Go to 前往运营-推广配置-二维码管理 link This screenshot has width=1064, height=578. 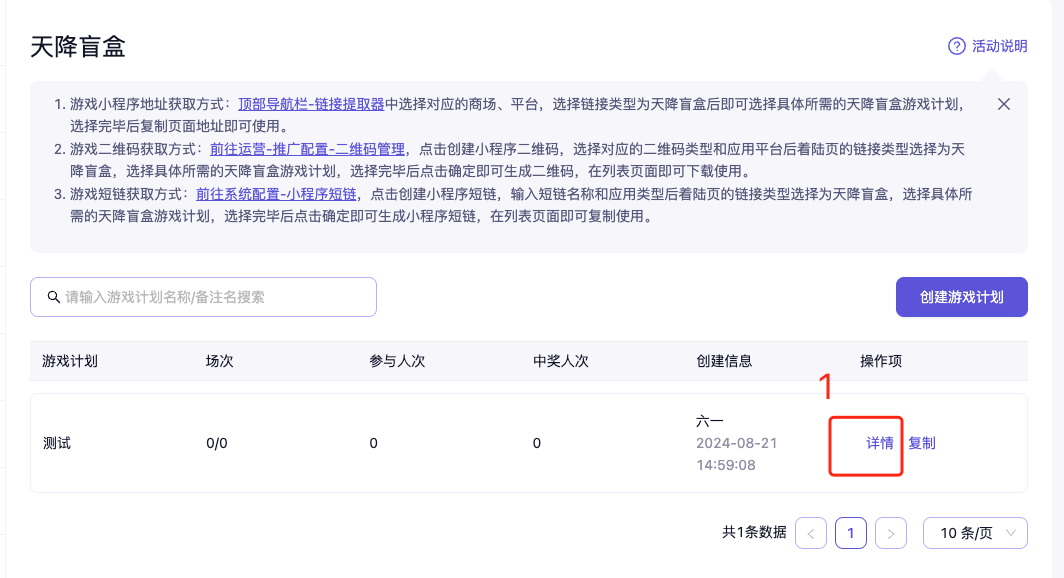tap(307, 149)
